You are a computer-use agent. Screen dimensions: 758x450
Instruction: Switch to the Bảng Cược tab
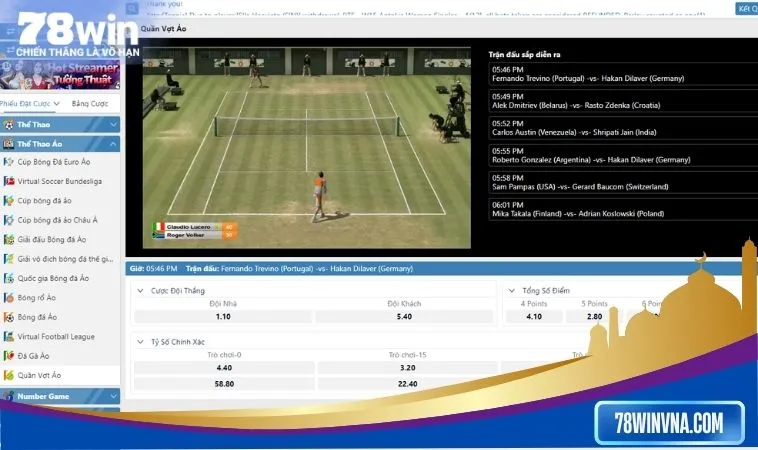90,104
